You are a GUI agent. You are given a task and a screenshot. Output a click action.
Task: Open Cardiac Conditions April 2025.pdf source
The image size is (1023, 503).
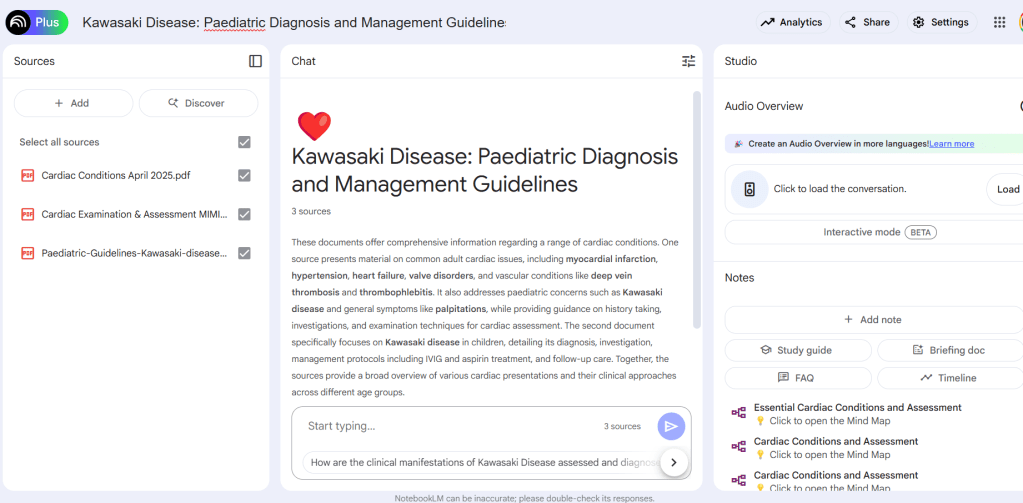point(116,176)
